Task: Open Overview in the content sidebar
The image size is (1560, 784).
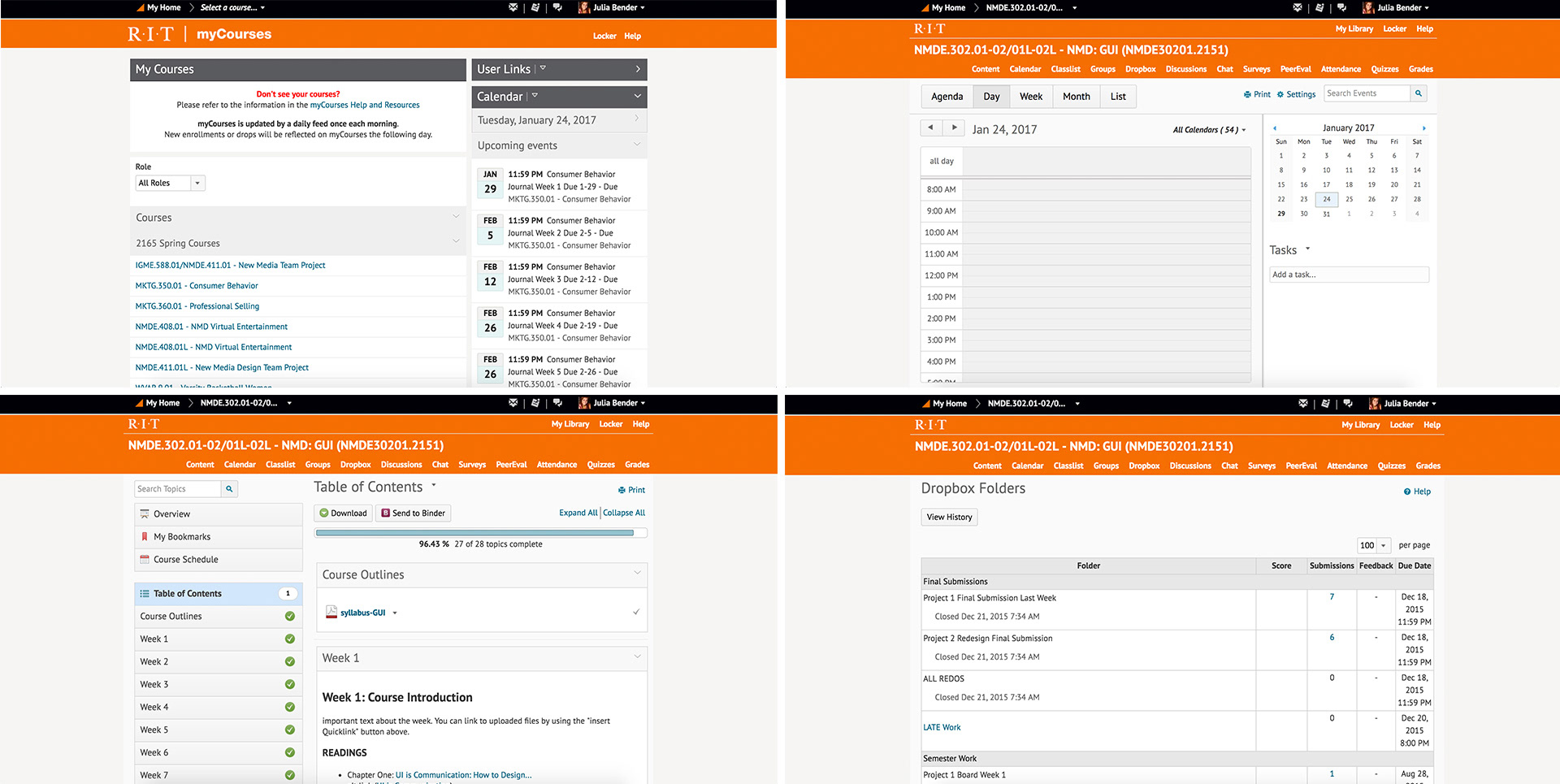Action: 219,514
